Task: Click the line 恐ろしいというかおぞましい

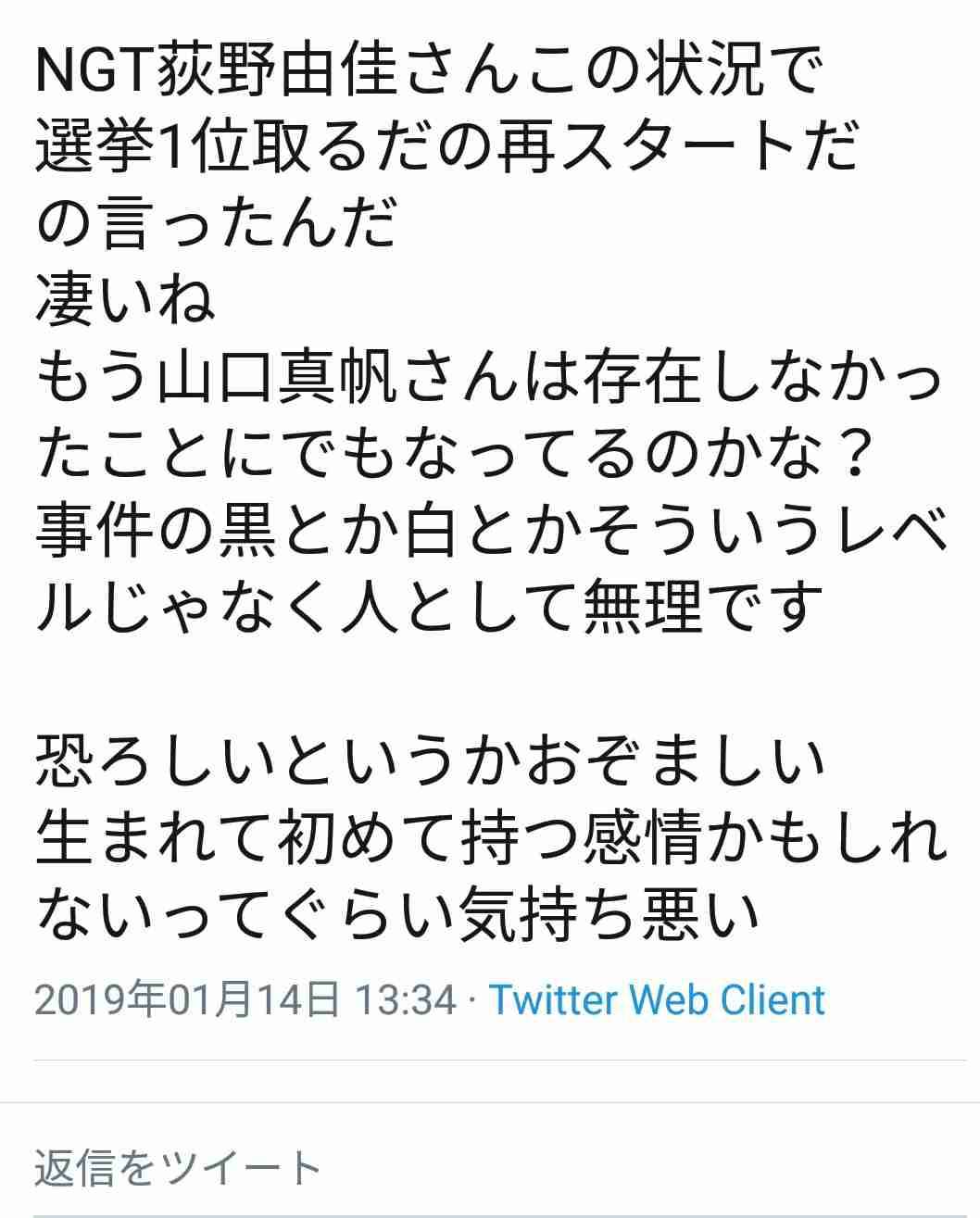Action: [x=430, y=760]
